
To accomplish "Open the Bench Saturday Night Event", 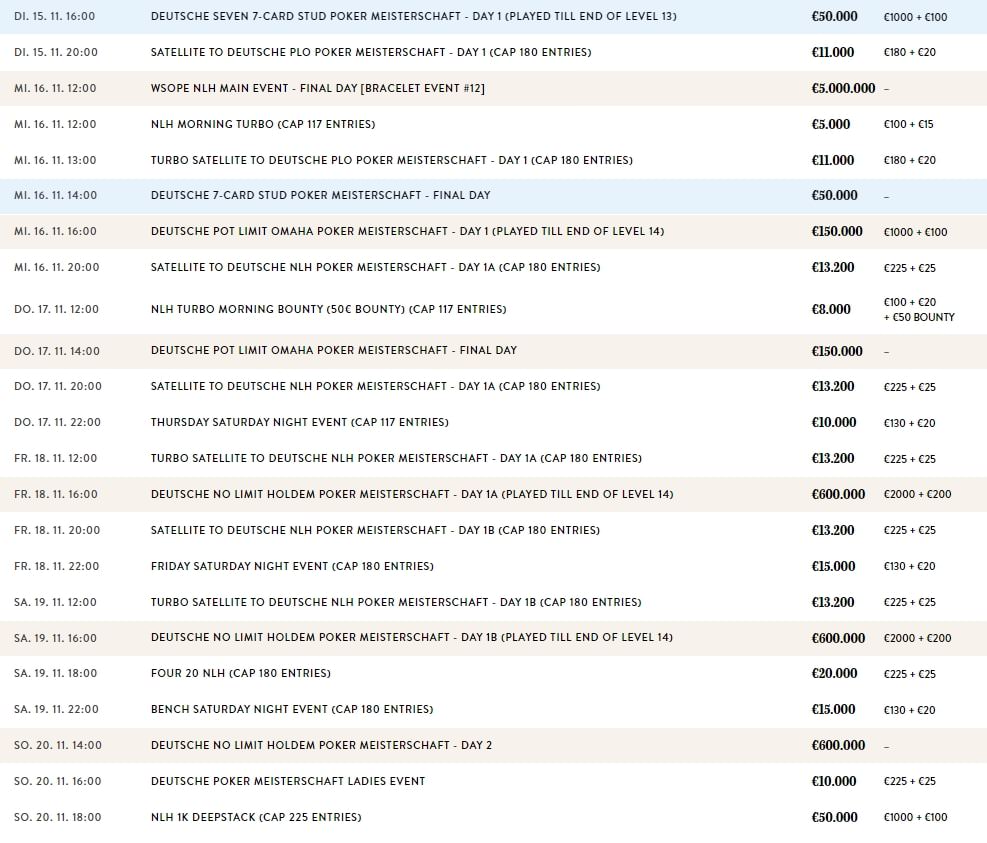I will [x=292, y=709].
